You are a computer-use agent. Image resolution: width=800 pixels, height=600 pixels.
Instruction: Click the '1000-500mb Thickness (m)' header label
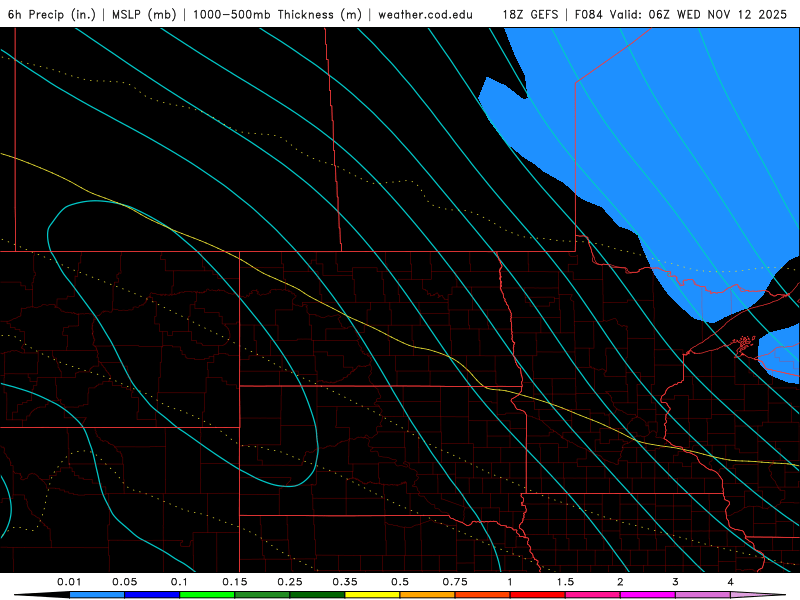(x=277, y=14)
